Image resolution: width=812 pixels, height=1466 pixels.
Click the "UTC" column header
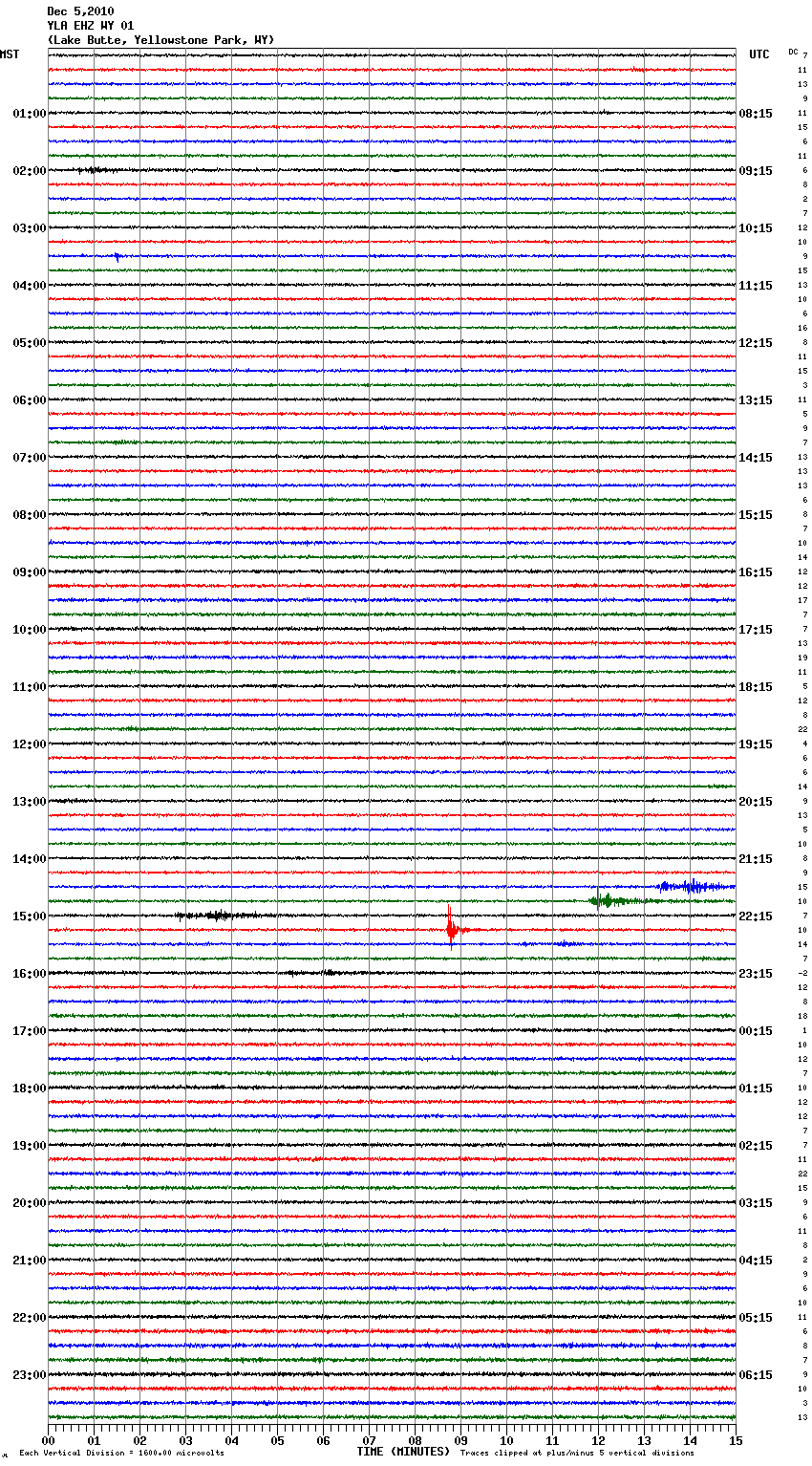(759, 54)
